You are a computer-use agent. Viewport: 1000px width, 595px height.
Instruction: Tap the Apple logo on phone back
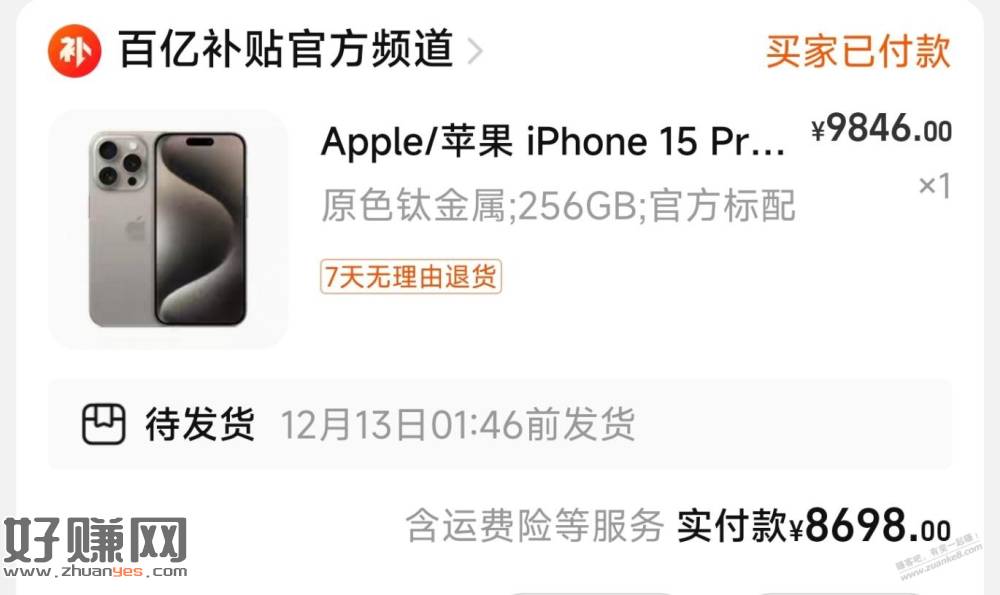(135, 228)
